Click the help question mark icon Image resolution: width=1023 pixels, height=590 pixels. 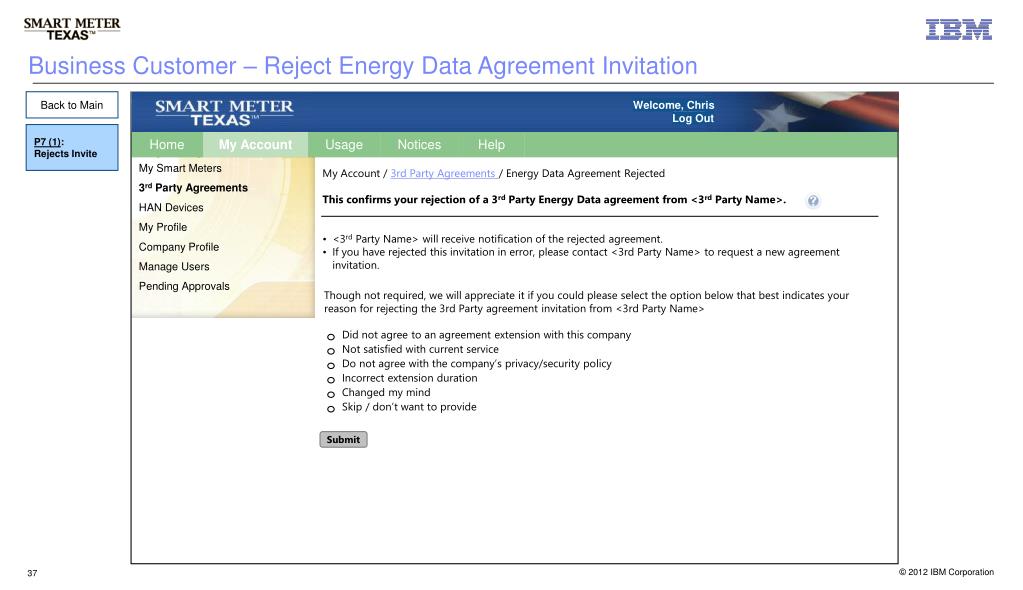point(812,201)
